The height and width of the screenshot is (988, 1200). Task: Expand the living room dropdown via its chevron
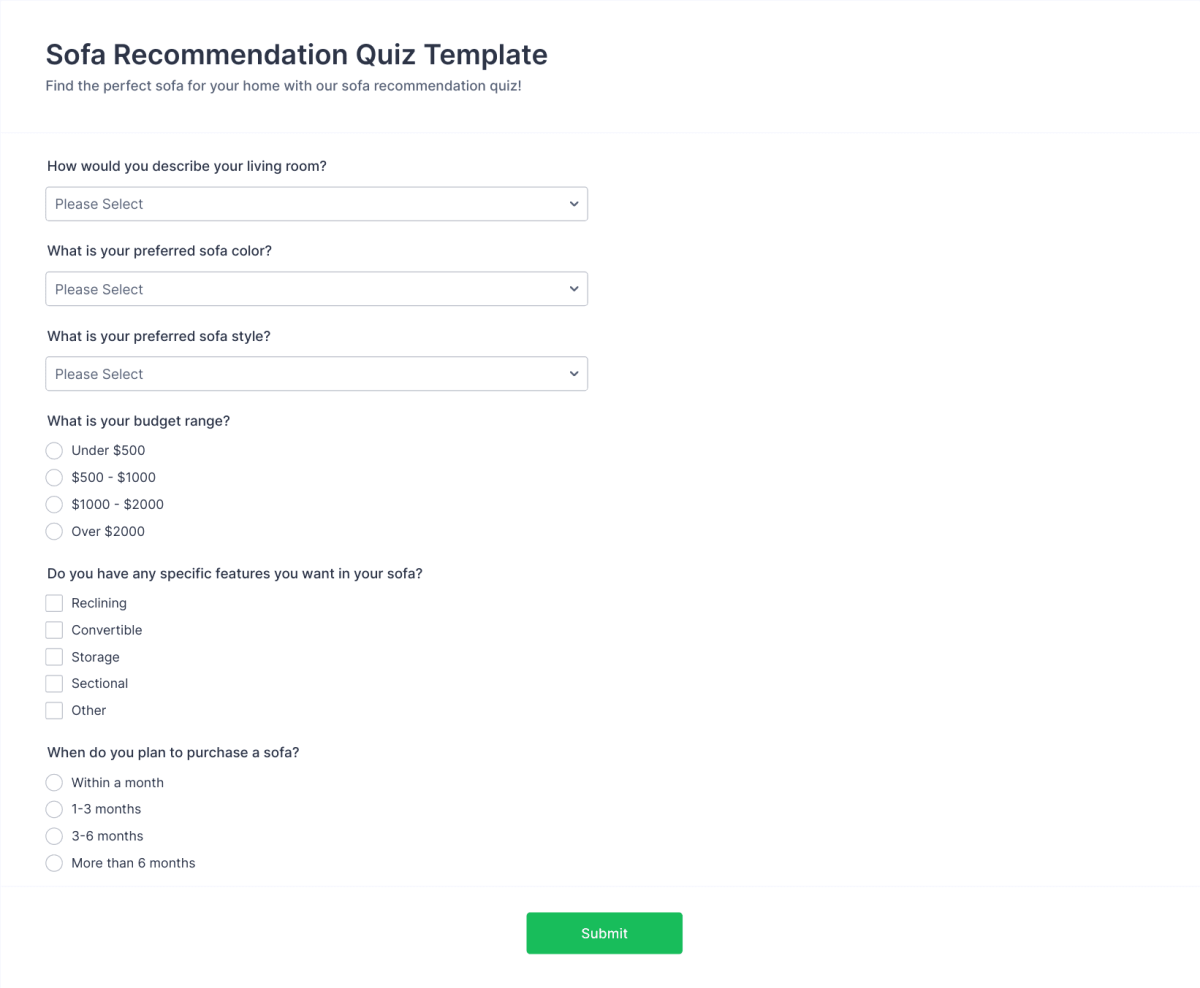pos(573,203)
